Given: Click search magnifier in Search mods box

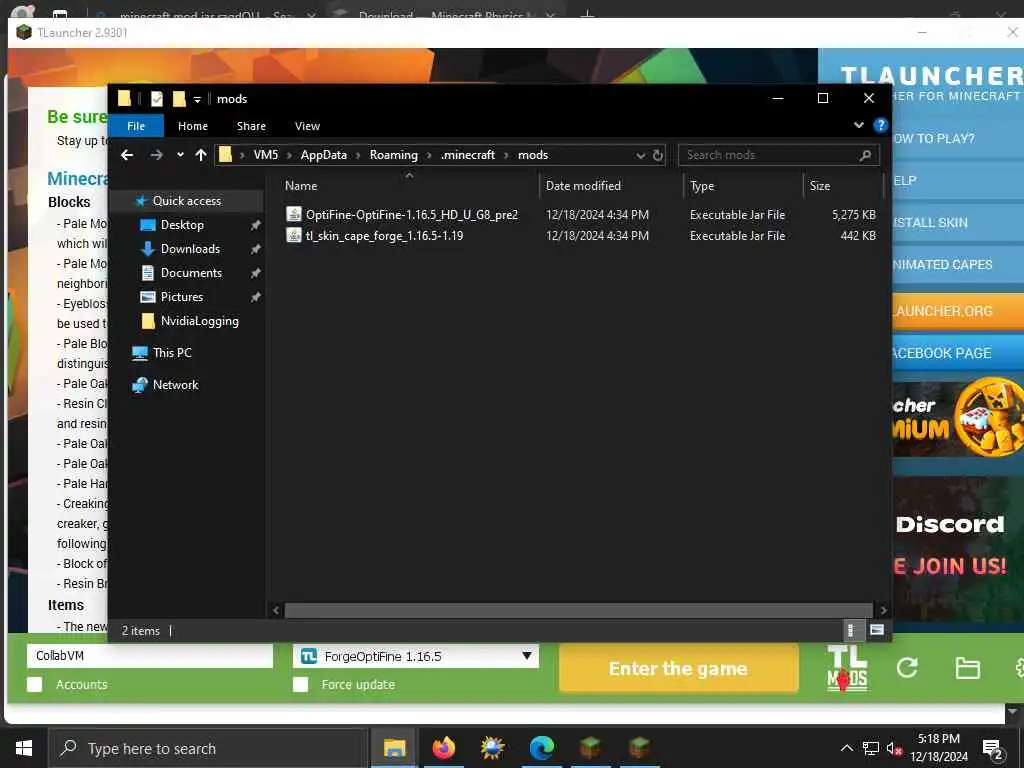Looking at the screenshot, I should [x=865, y=155].
